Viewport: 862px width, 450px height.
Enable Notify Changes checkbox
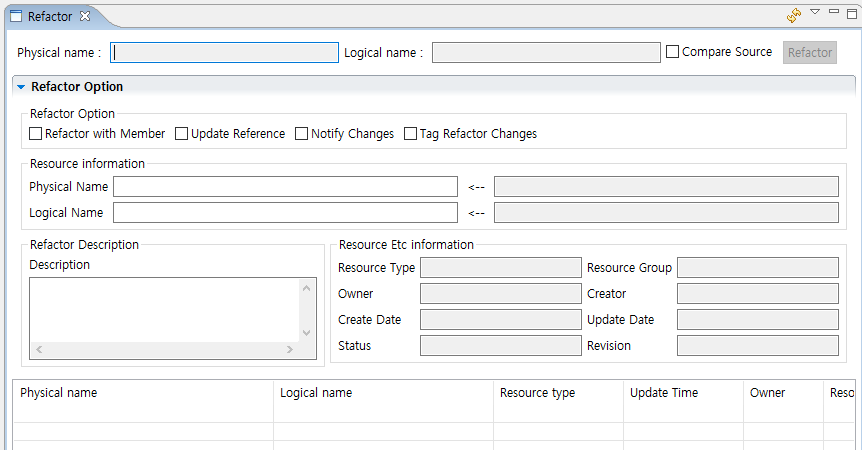tap(302, 134)
